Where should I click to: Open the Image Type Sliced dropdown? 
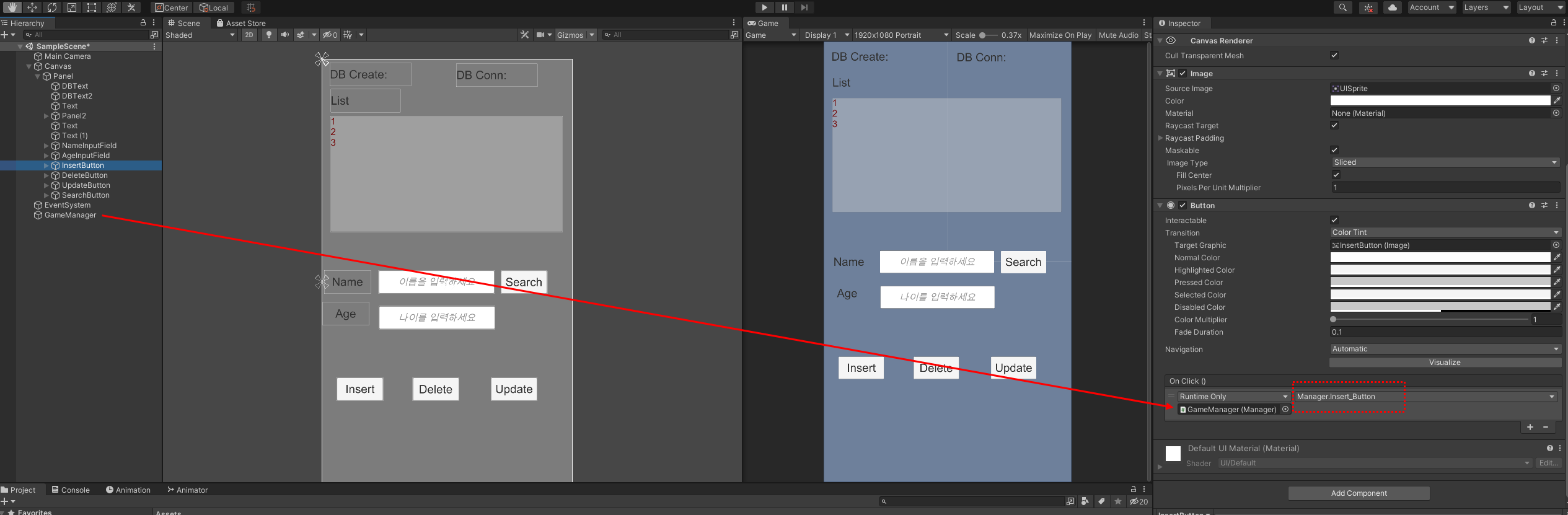pyautogui.click(x=1445, y=162)
